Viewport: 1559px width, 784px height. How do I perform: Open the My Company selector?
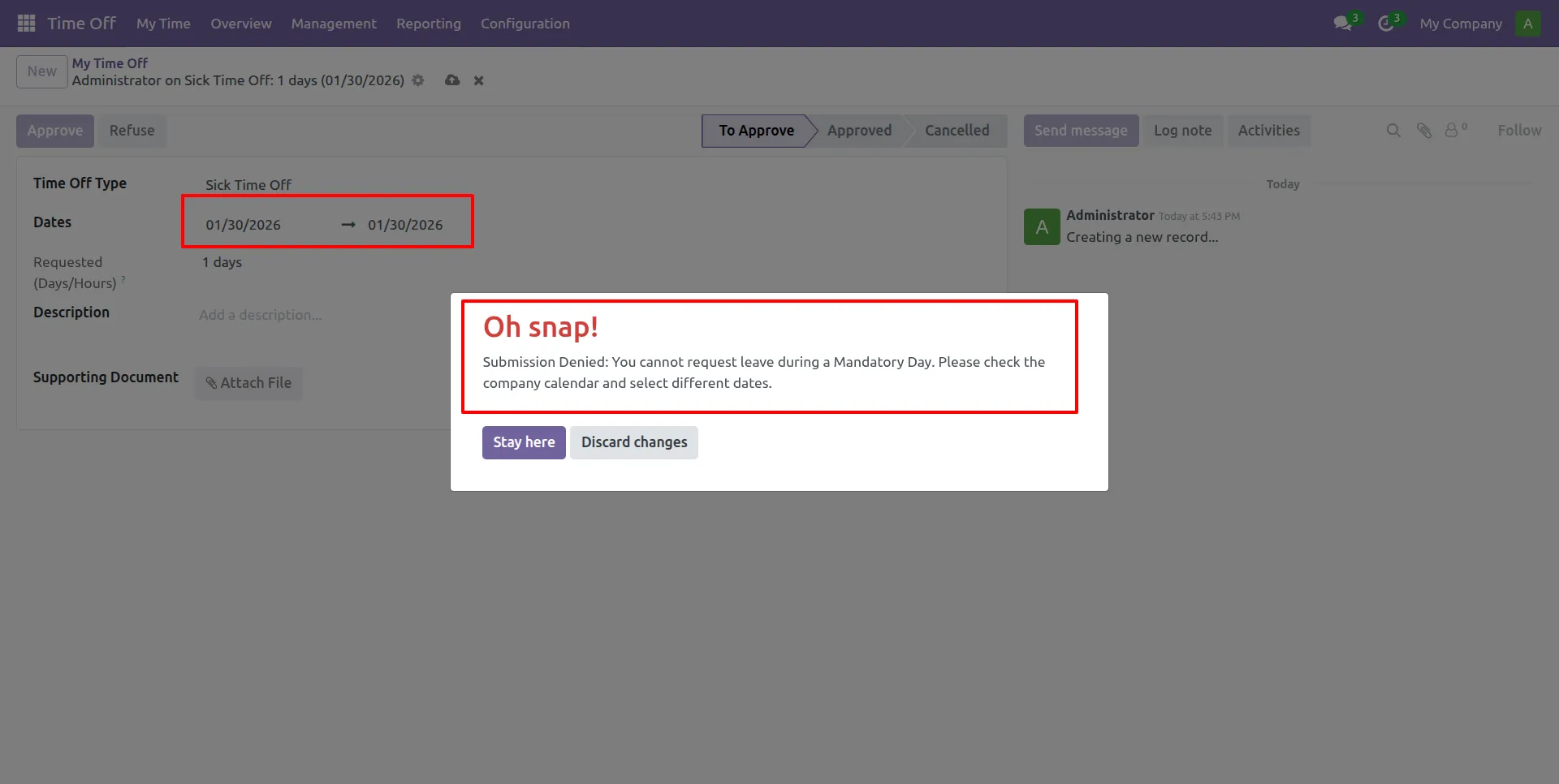(x=1459, y=24)
